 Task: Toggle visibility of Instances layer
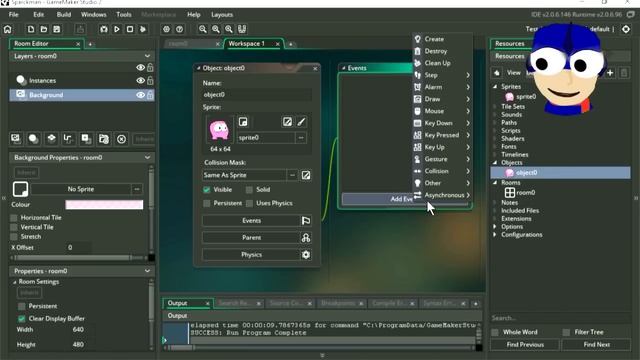140,80
